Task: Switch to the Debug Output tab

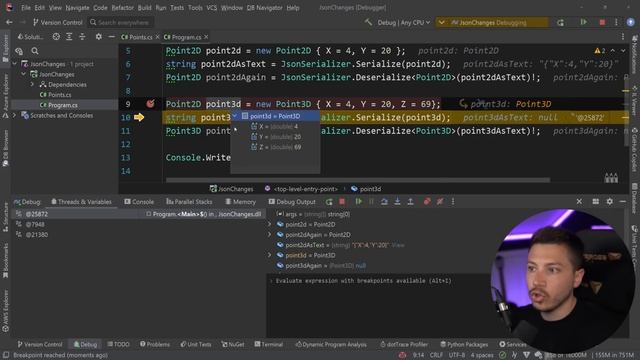Action: (x=292, y=202)
